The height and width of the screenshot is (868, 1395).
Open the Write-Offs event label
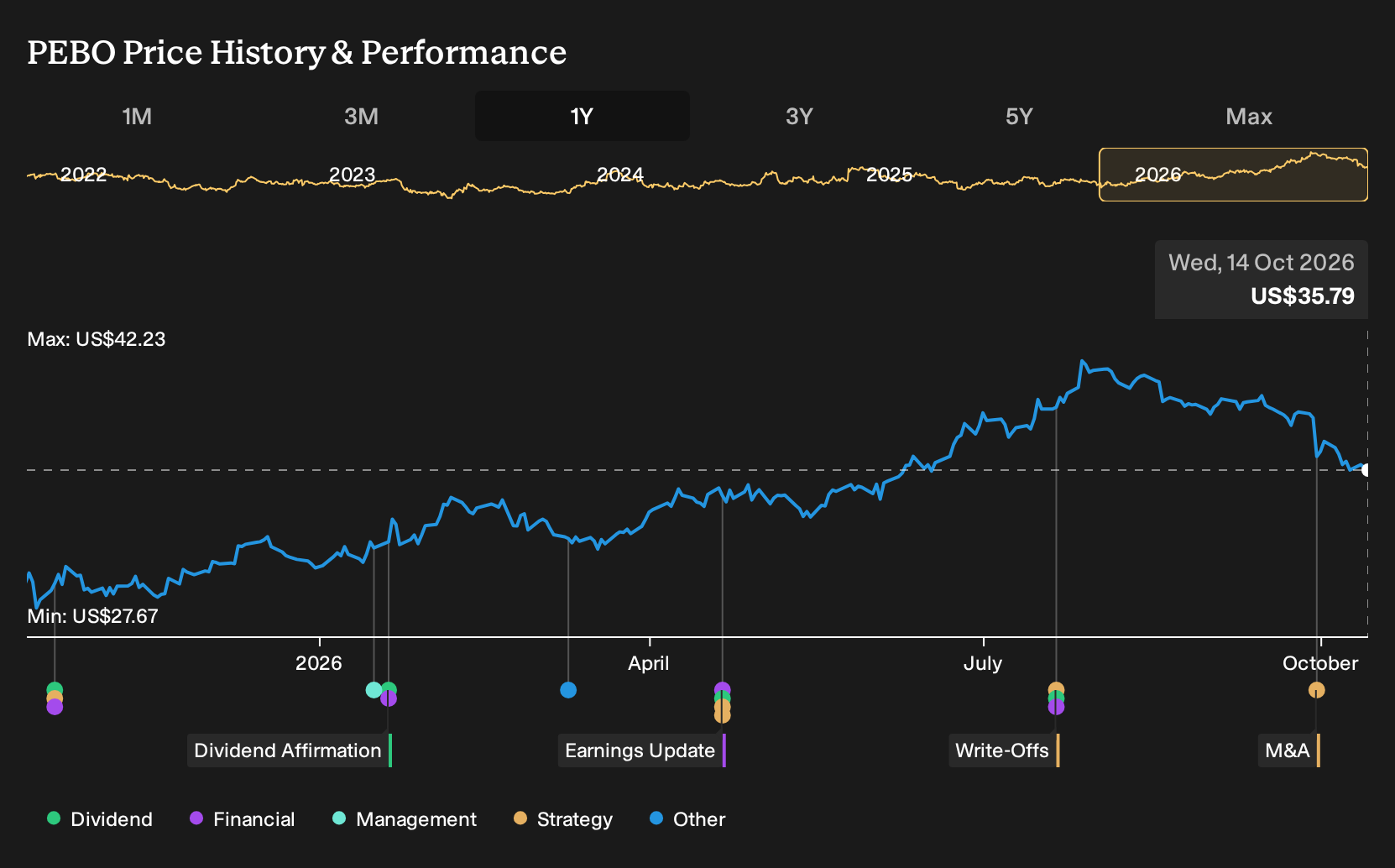1005,750
